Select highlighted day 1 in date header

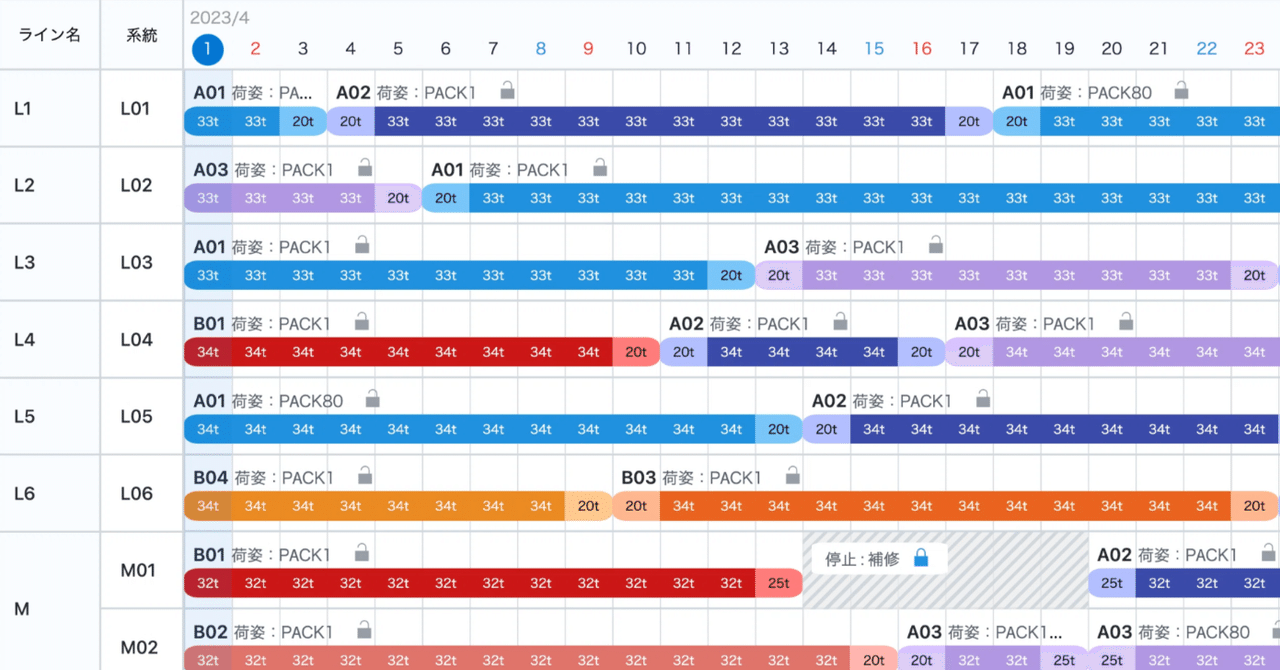tap(208, 49)
